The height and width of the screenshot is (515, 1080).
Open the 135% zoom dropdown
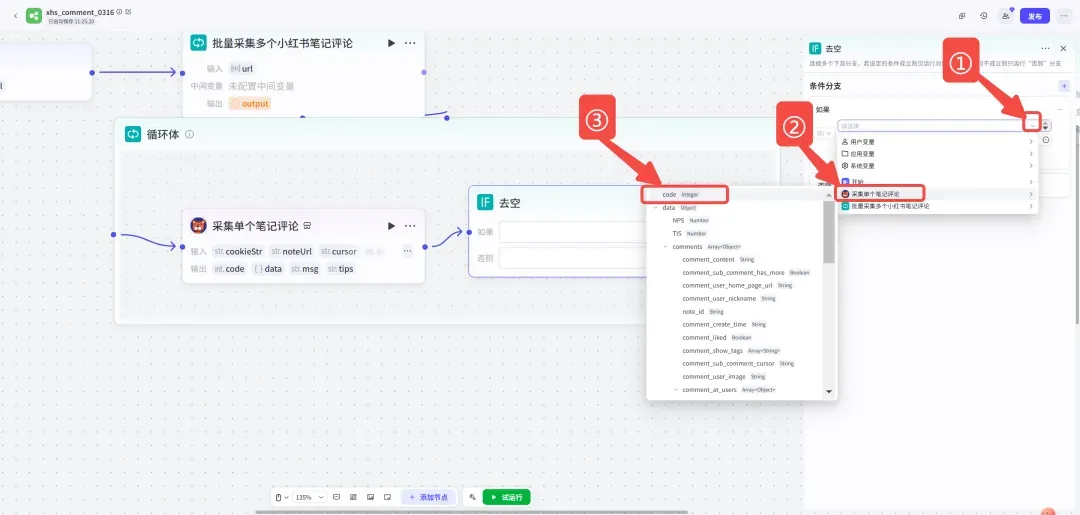point(310,497)
